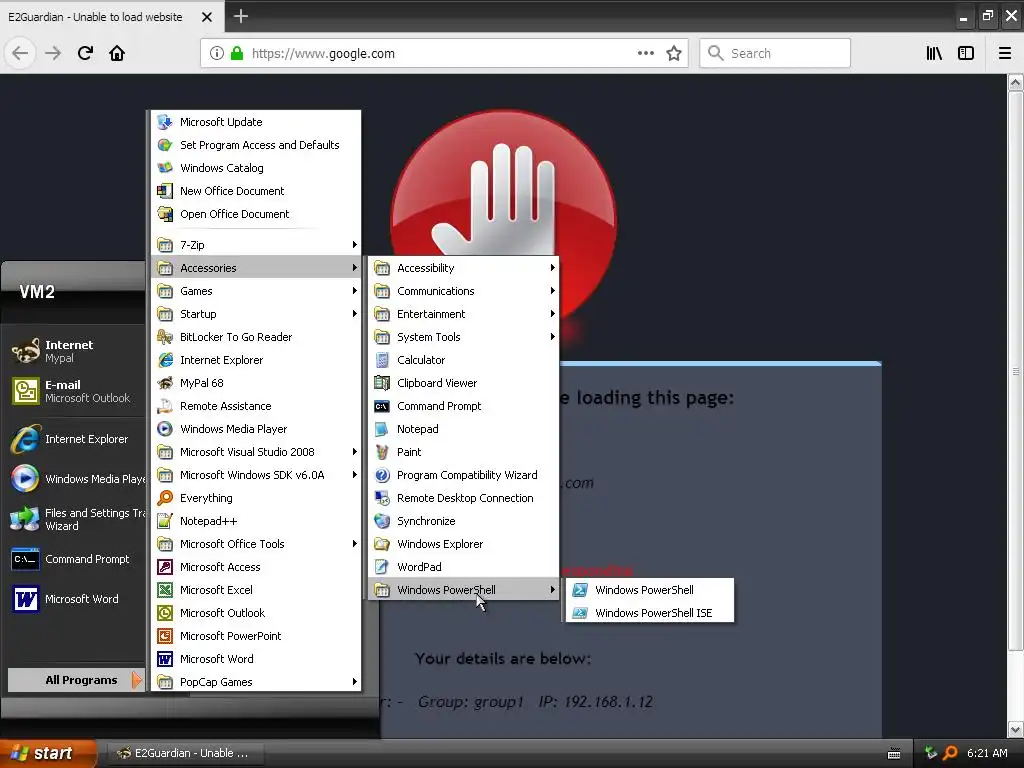This screenshot has height=768, width=1024.
Task: Launch Calculator from Accessories menu
Action: 464,360
